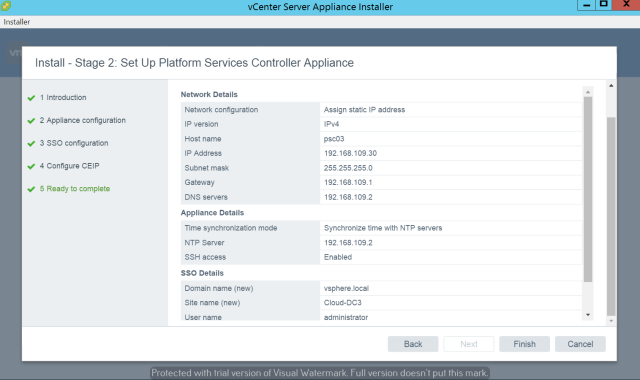Click the 'IP version' label

pyautogui.click(x=201, y=124)
